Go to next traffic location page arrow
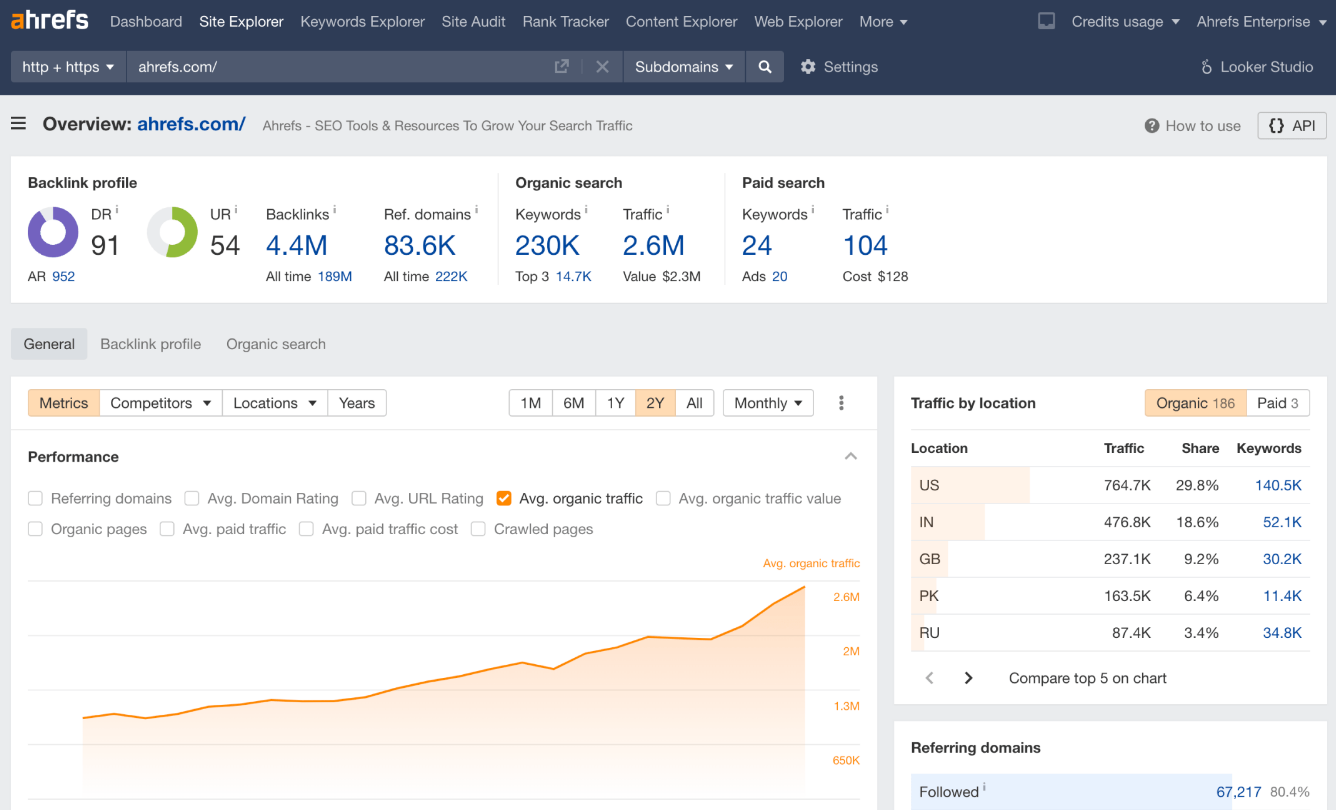The image size is (1336, 810). pyautogui.click(x=968, y=678)
